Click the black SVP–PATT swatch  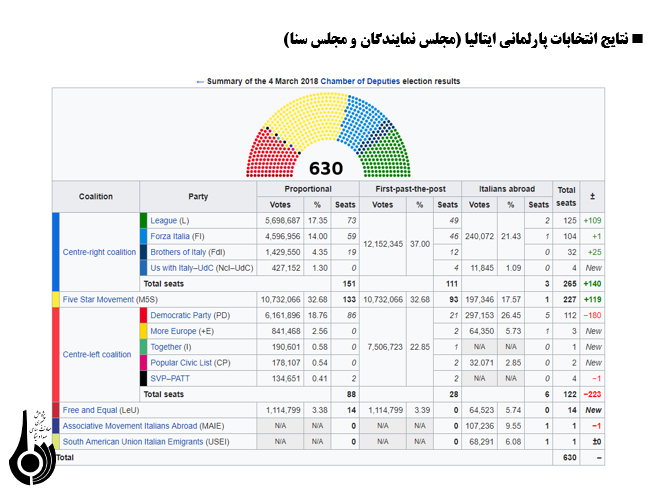point(143,378)
